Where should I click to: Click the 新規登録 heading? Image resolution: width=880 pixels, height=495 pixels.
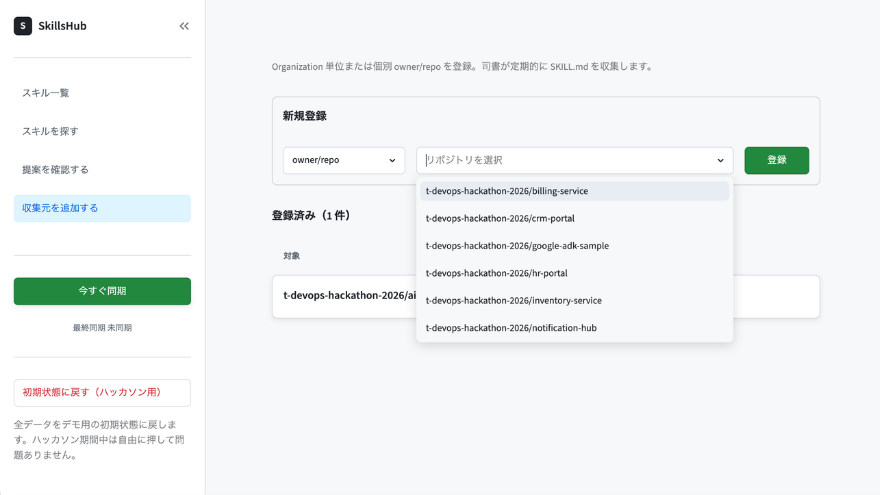[x=305, y=116]
